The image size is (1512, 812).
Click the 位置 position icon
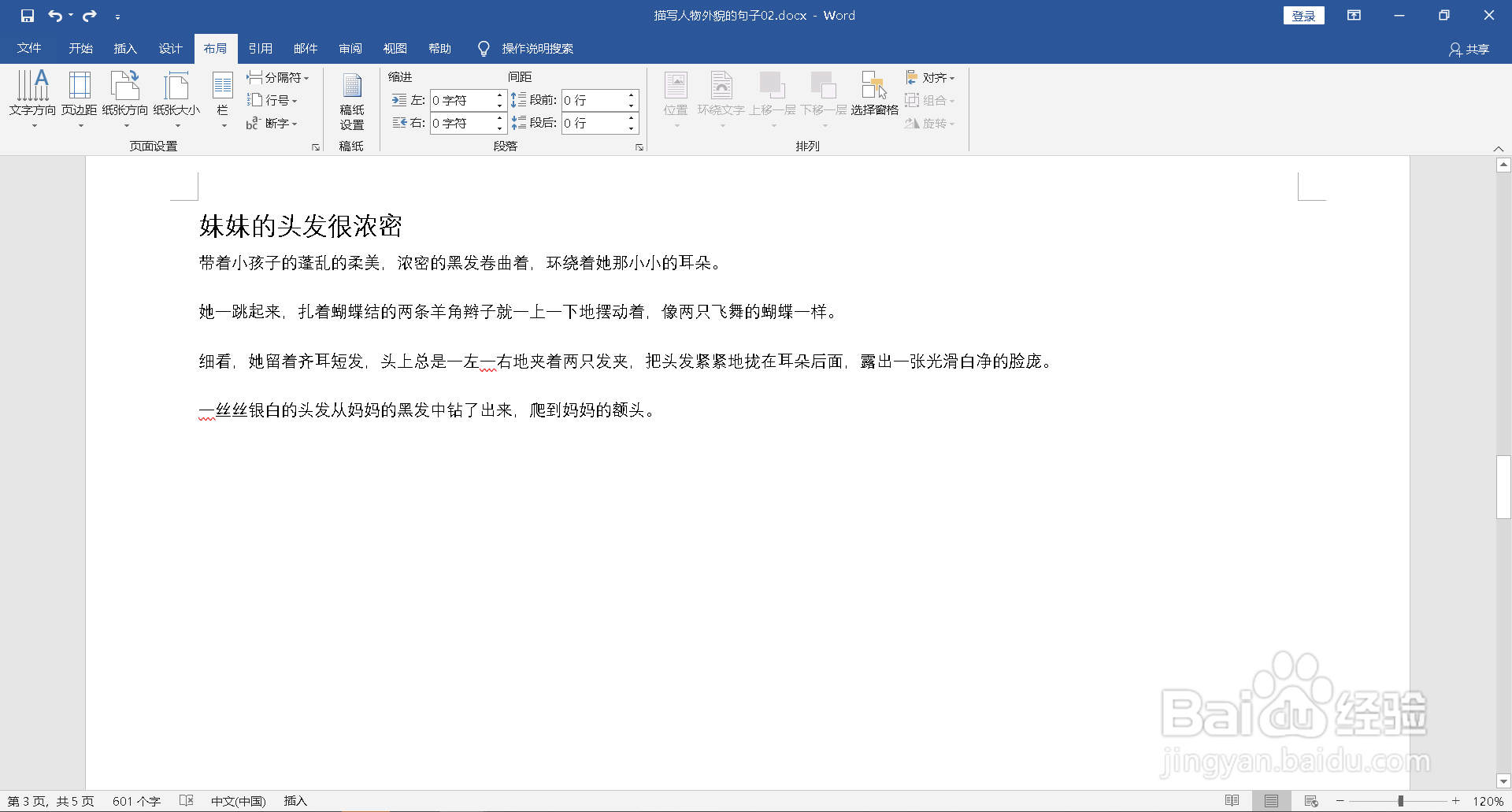click(x=676, y=85)
